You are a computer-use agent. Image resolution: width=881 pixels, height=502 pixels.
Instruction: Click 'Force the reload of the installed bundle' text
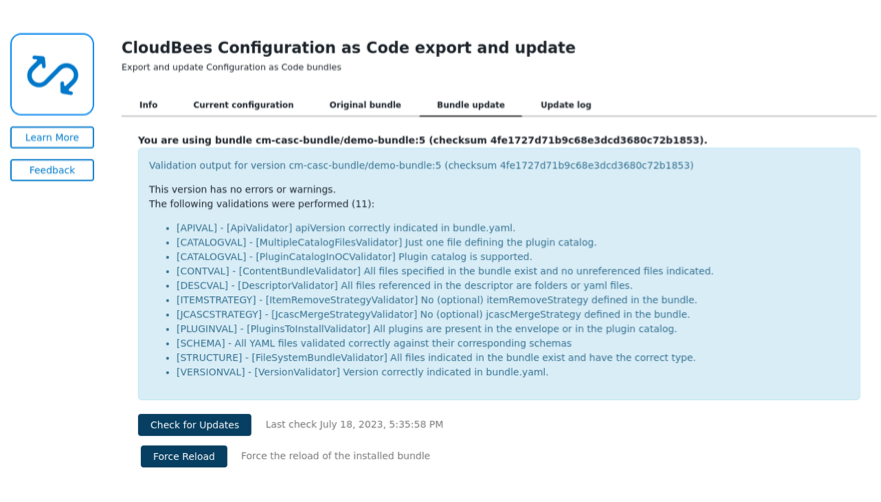[x=335, y=456]
